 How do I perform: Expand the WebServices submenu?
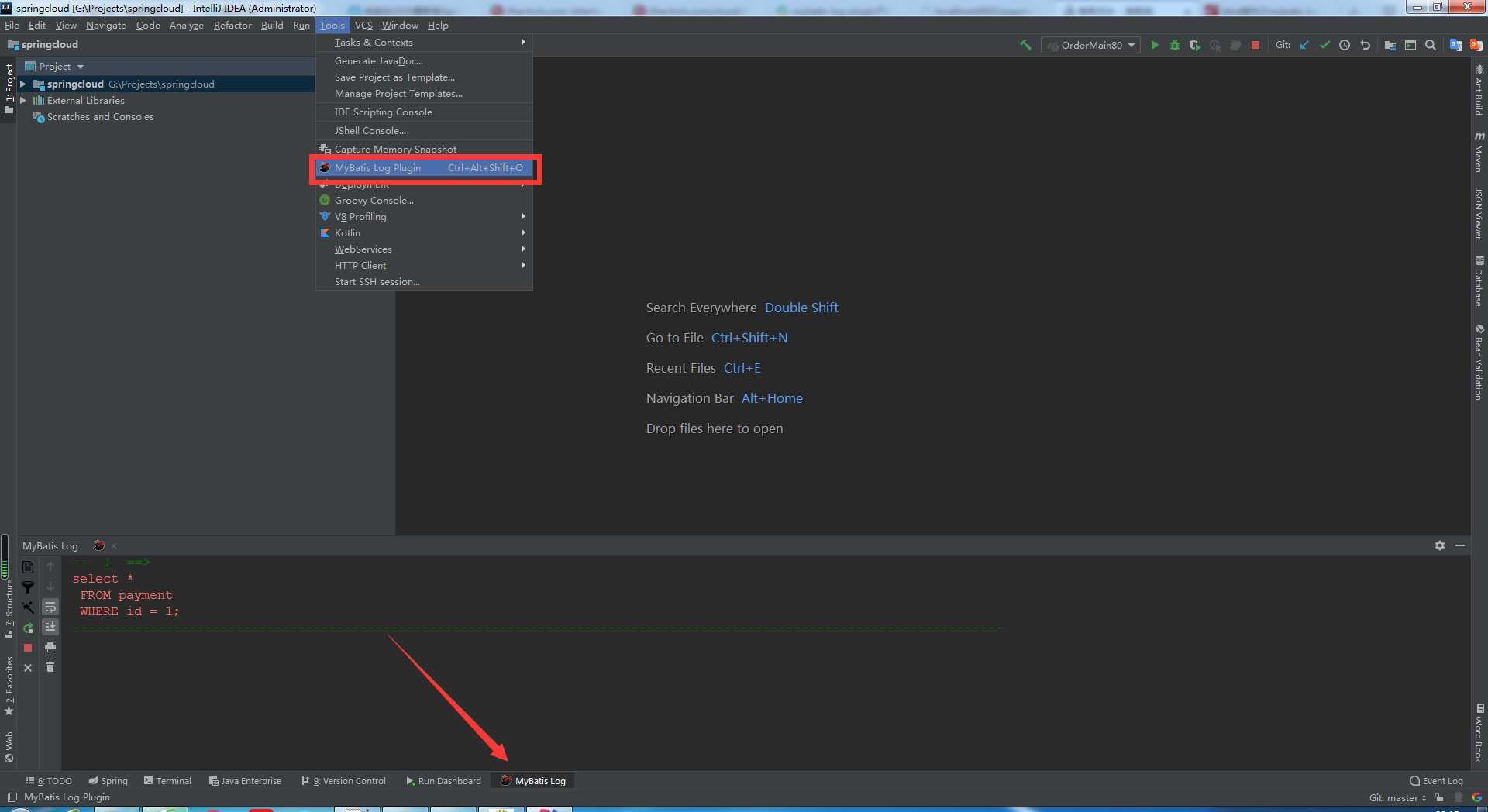tap(424, 249)
